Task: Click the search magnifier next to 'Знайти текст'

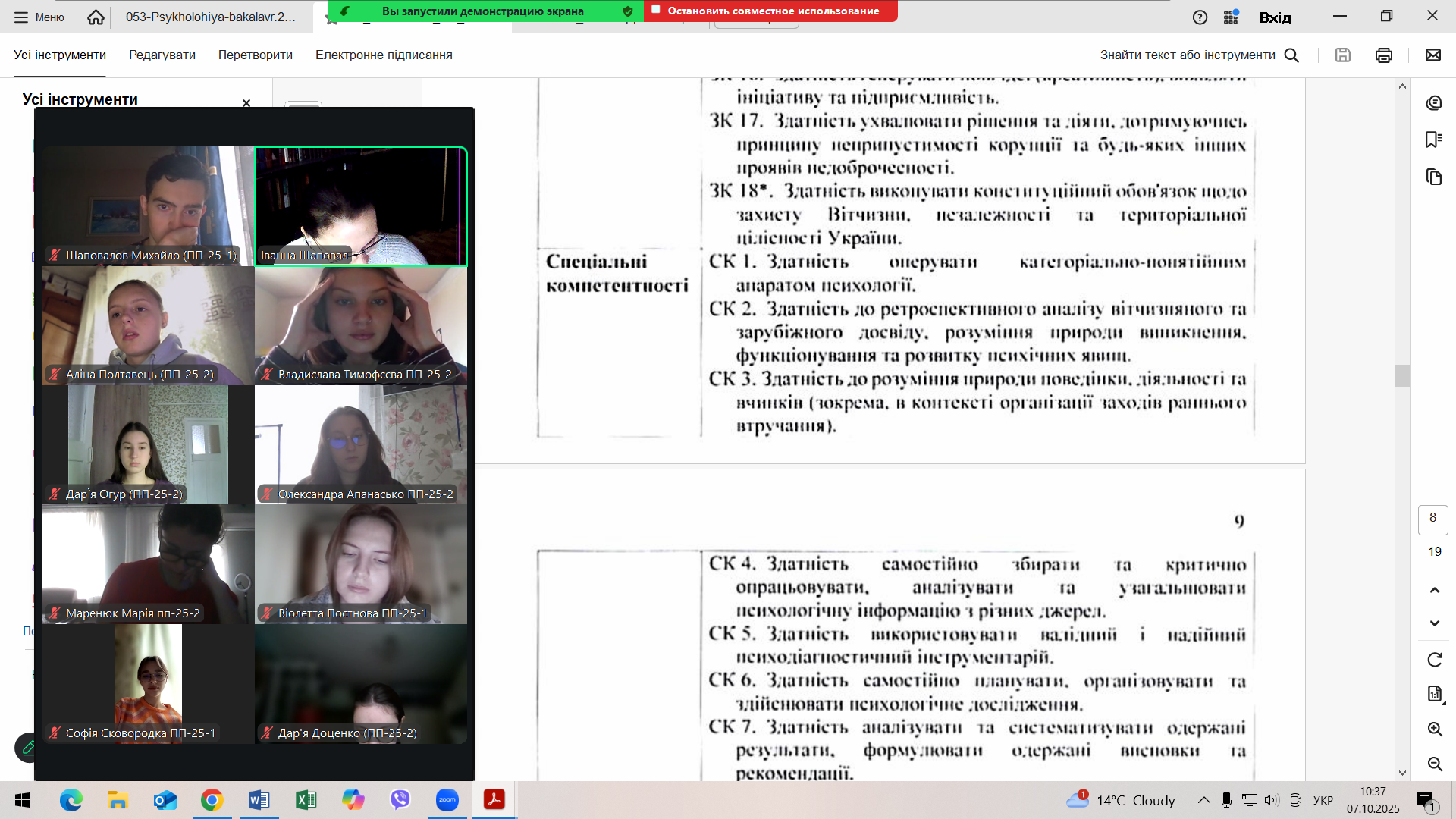Action: (1293, 55)
